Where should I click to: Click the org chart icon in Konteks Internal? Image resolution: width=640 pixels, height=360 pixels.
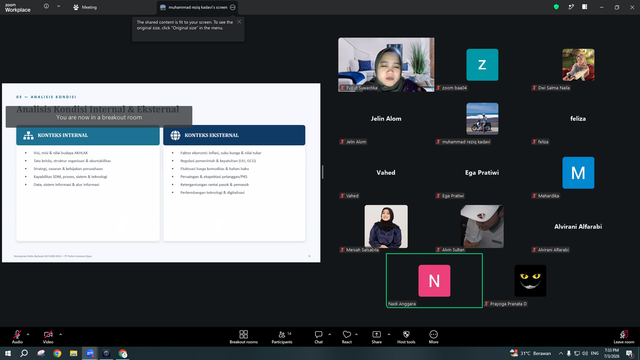point(28,135)
